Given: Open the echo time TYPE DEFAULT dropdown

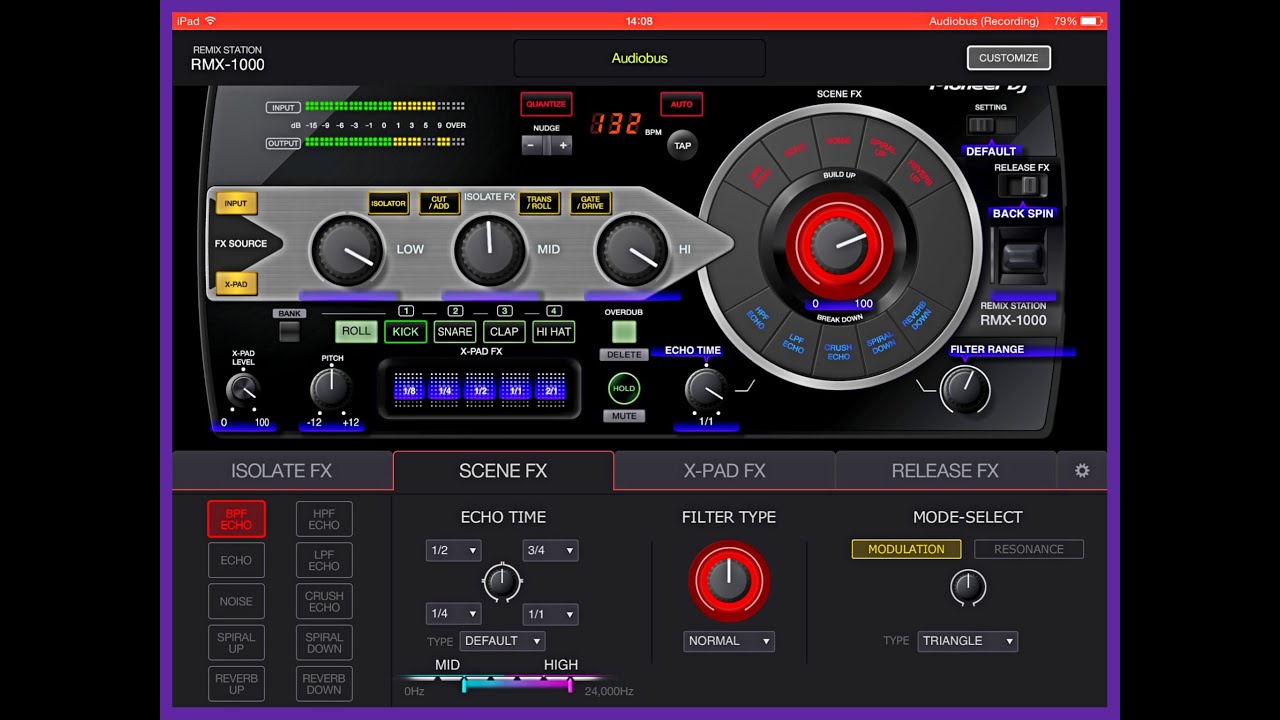Looking at the screenshot, I should tap(502, 641).
